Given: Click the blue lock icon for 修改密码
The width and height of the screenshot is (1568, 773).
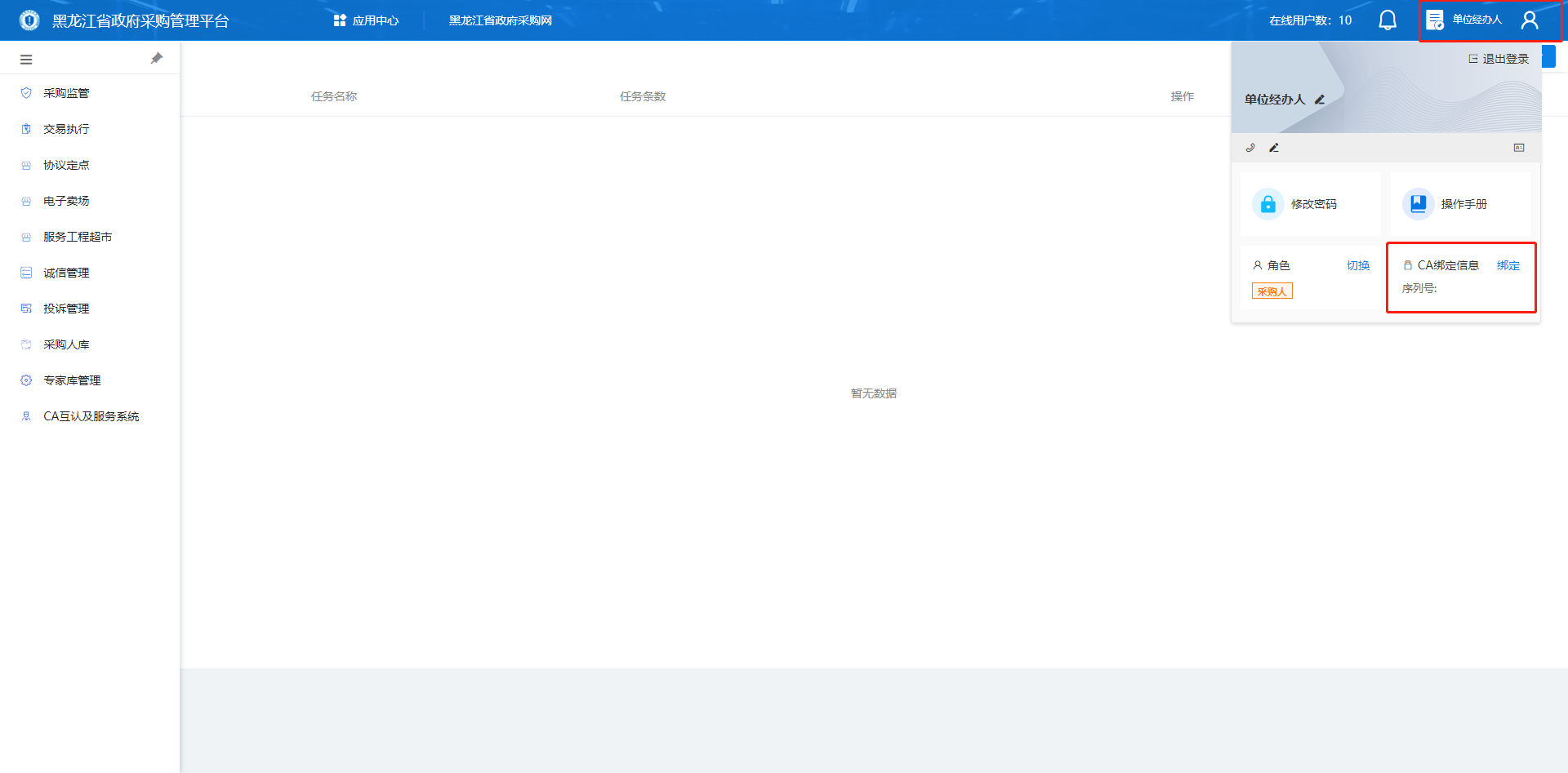Looking at the screenshot, I should click(1268, 204).
